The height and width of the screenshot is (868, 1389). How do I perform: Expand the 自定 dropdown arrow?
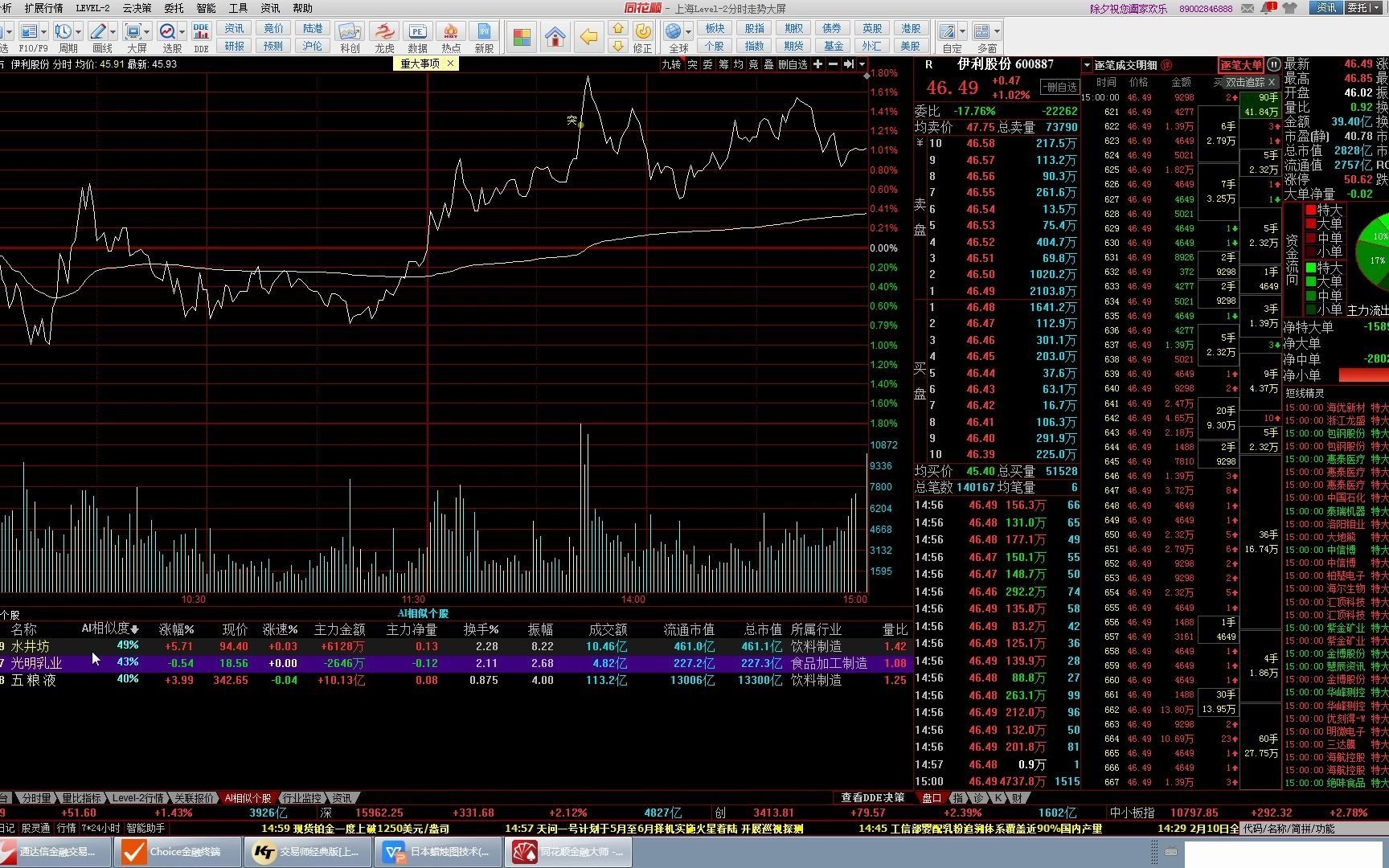pyautogui.click(x=962, y=32)
